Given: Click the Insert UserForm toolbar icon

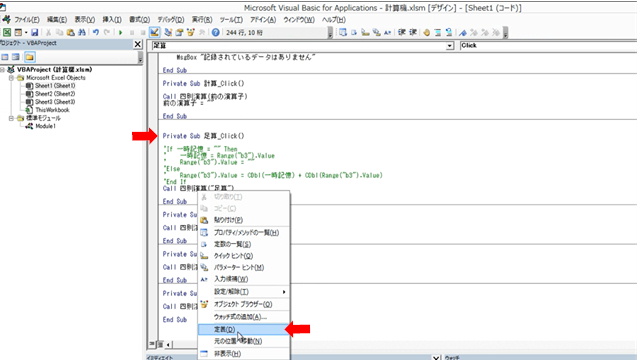Looking at the screenshot, I should [18, 32].
